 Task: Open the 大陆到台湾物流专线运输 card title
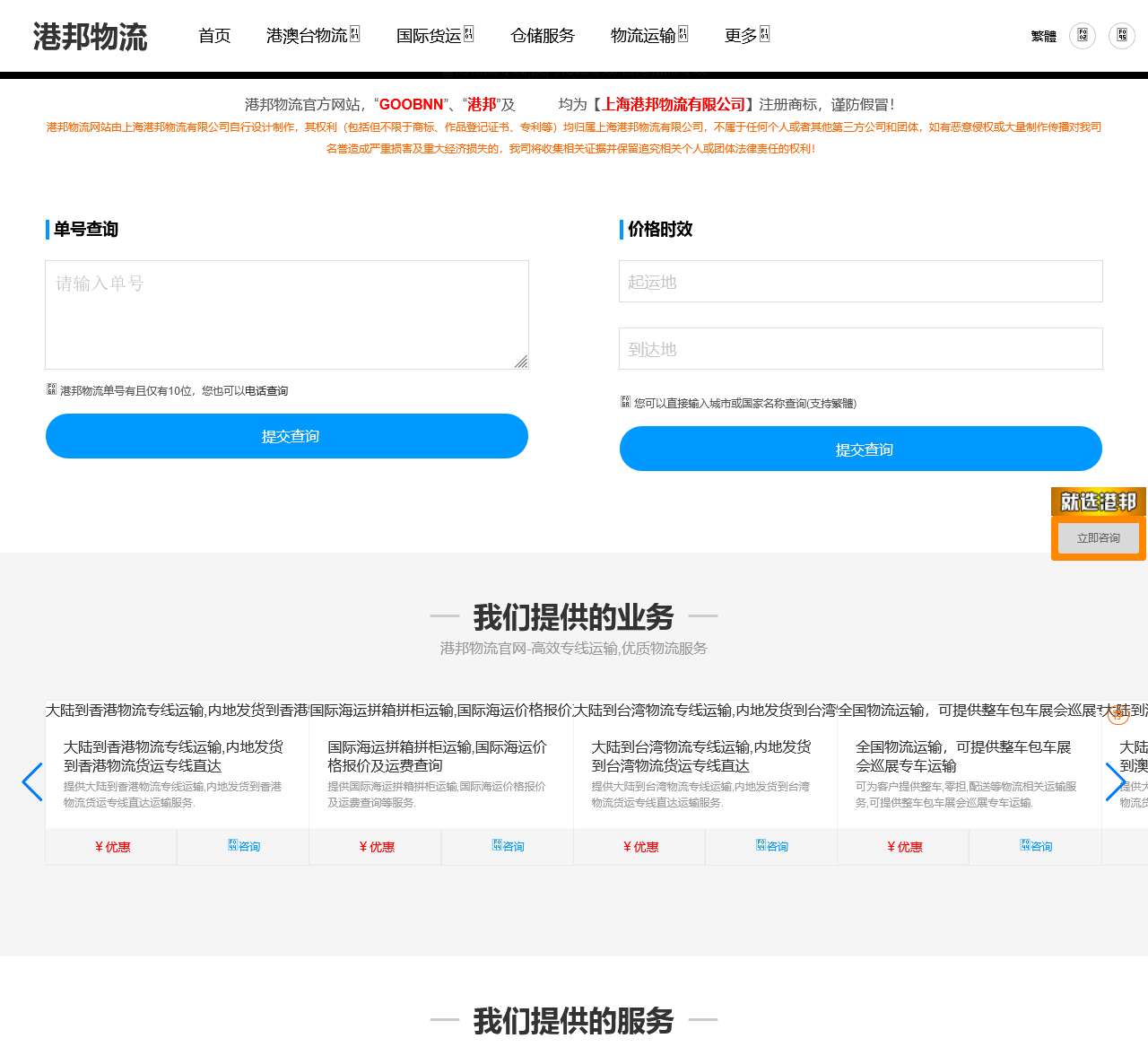pos(701,756)
